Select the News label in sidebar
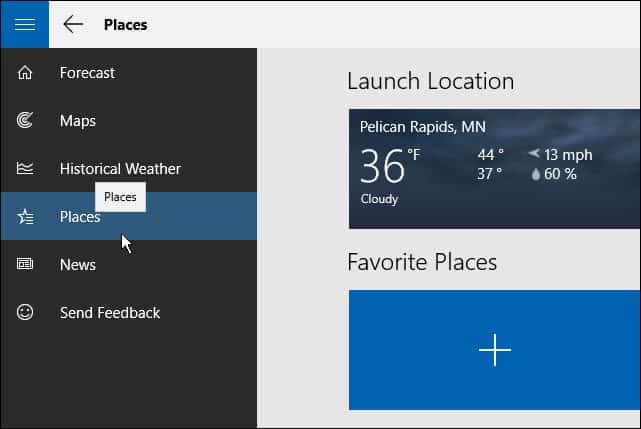Screen dimensions: 641x429 (x=78, y=265)
